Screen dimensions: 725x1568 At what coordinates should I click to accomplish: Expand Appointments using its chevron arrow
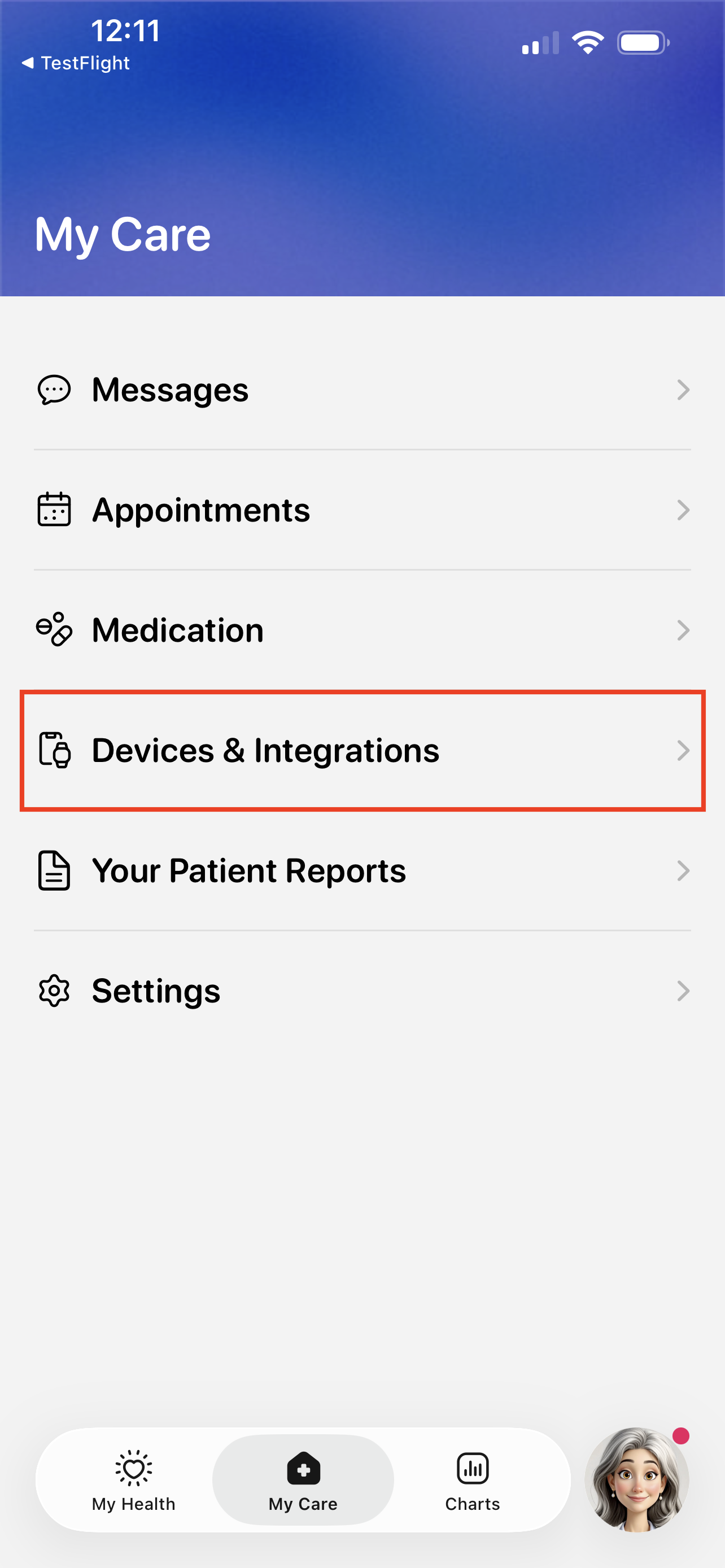click(x=683, y=510)
